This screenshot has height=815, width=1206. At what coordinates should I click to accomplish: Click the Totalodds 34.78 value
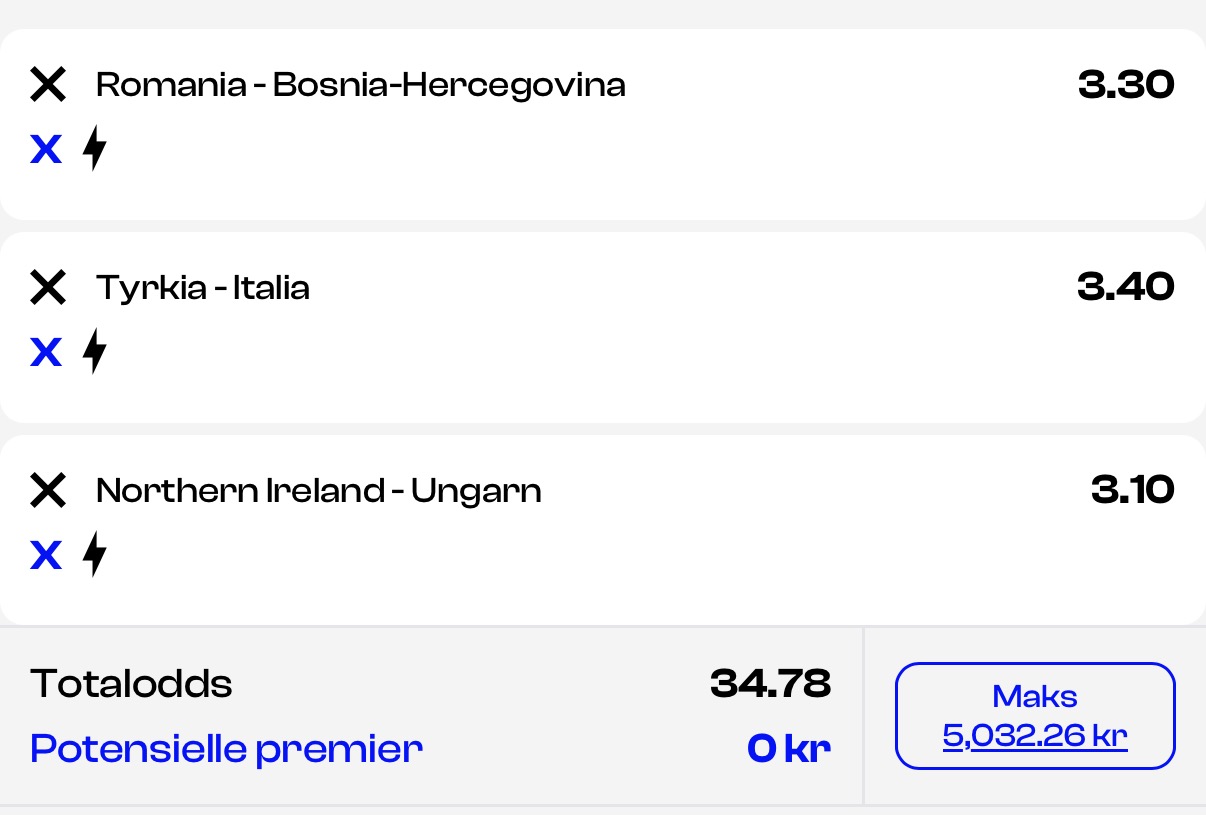coord(770,684)
